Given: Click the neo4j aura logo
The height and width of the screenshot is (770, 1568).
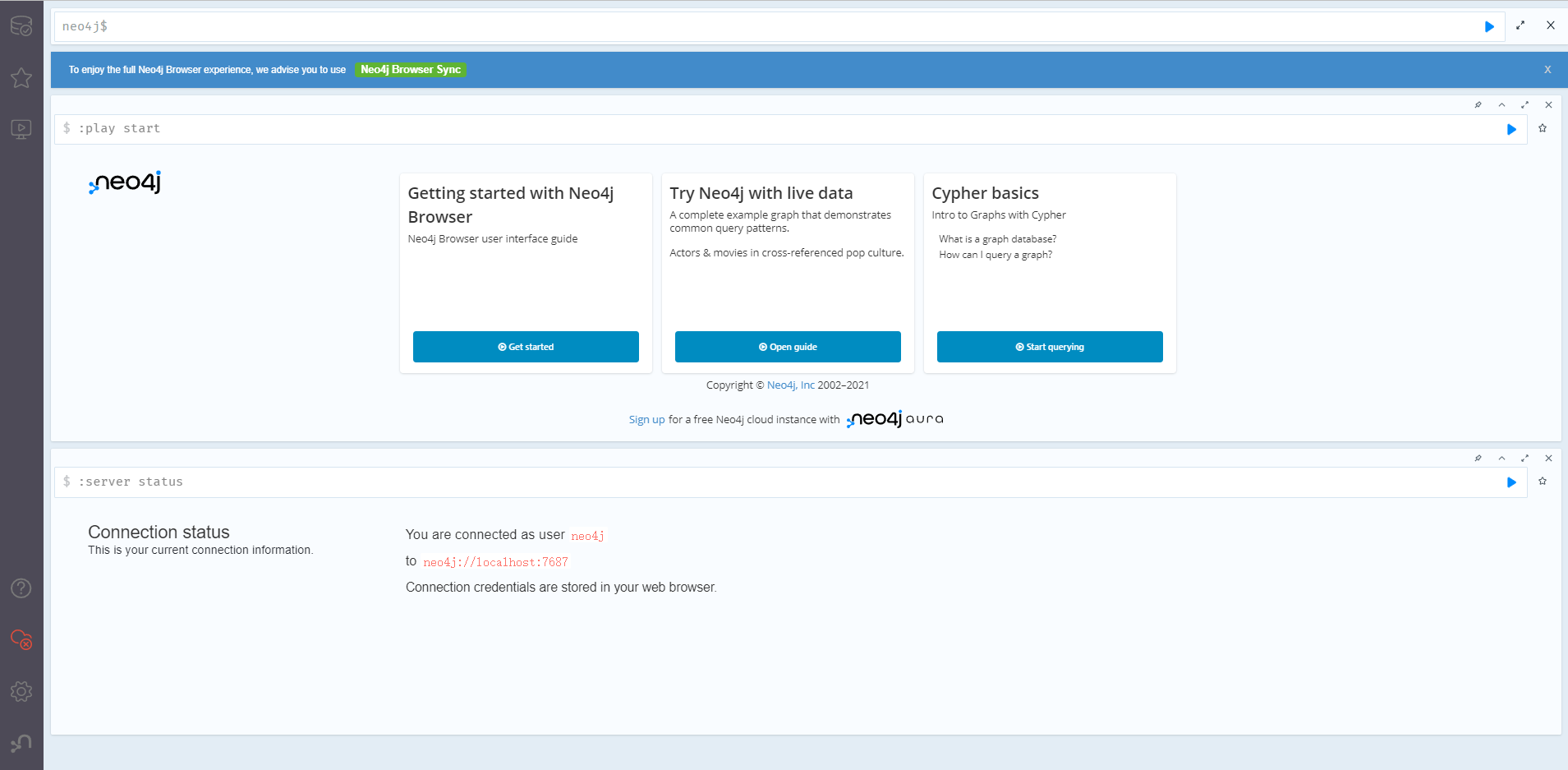Looking at the screenshot, I should click(894, 419).
